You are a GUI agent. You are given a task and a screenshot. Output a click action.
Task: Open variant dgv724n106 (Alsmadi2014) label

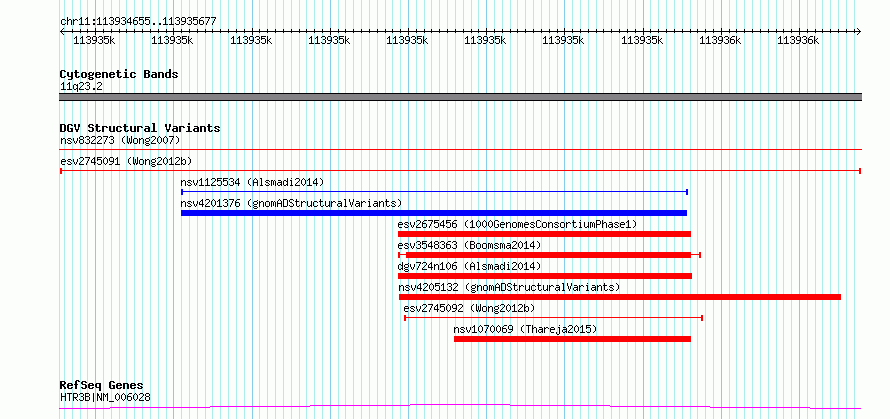pos(469,266)
